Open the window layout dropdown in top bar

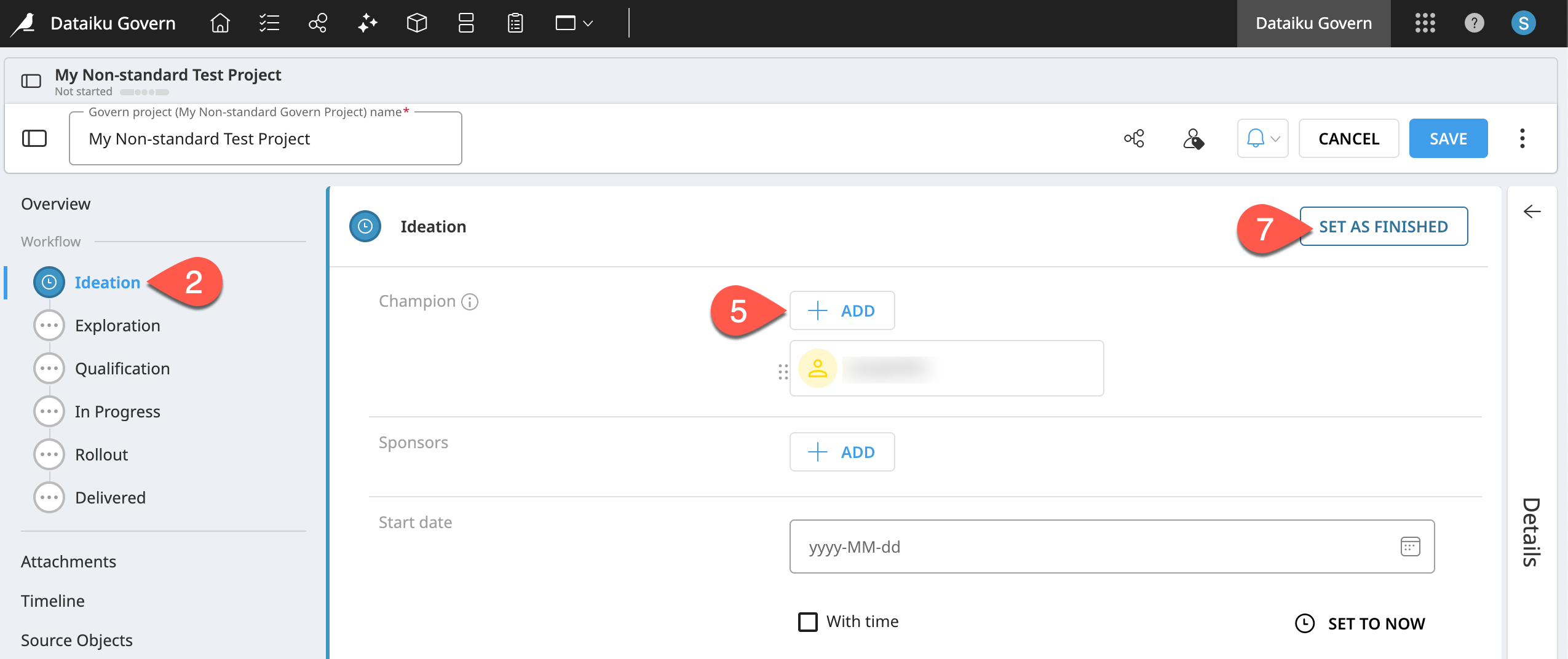574,23
